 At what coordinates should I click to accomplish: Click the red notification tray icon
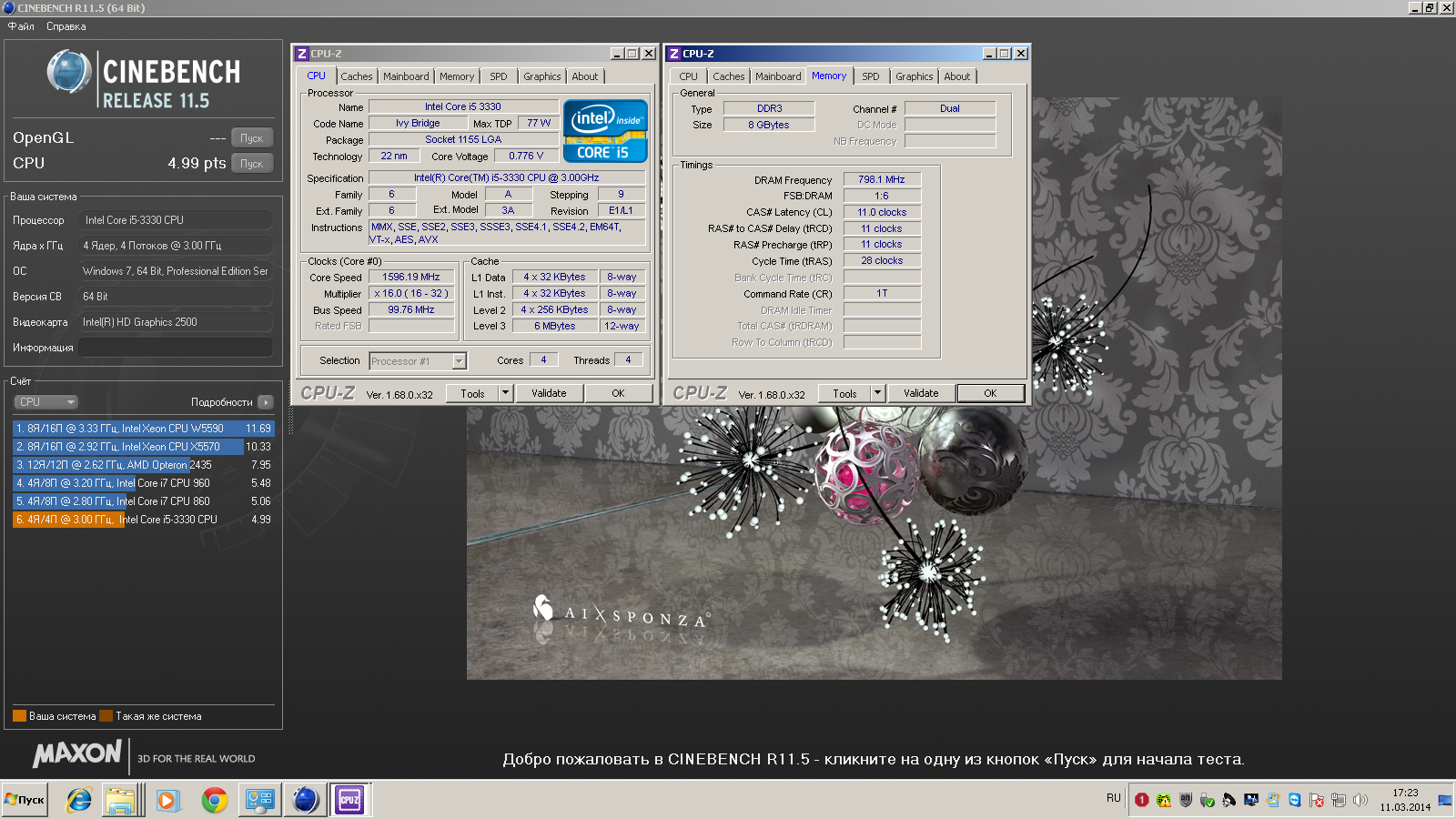(x=1142, y=800)
